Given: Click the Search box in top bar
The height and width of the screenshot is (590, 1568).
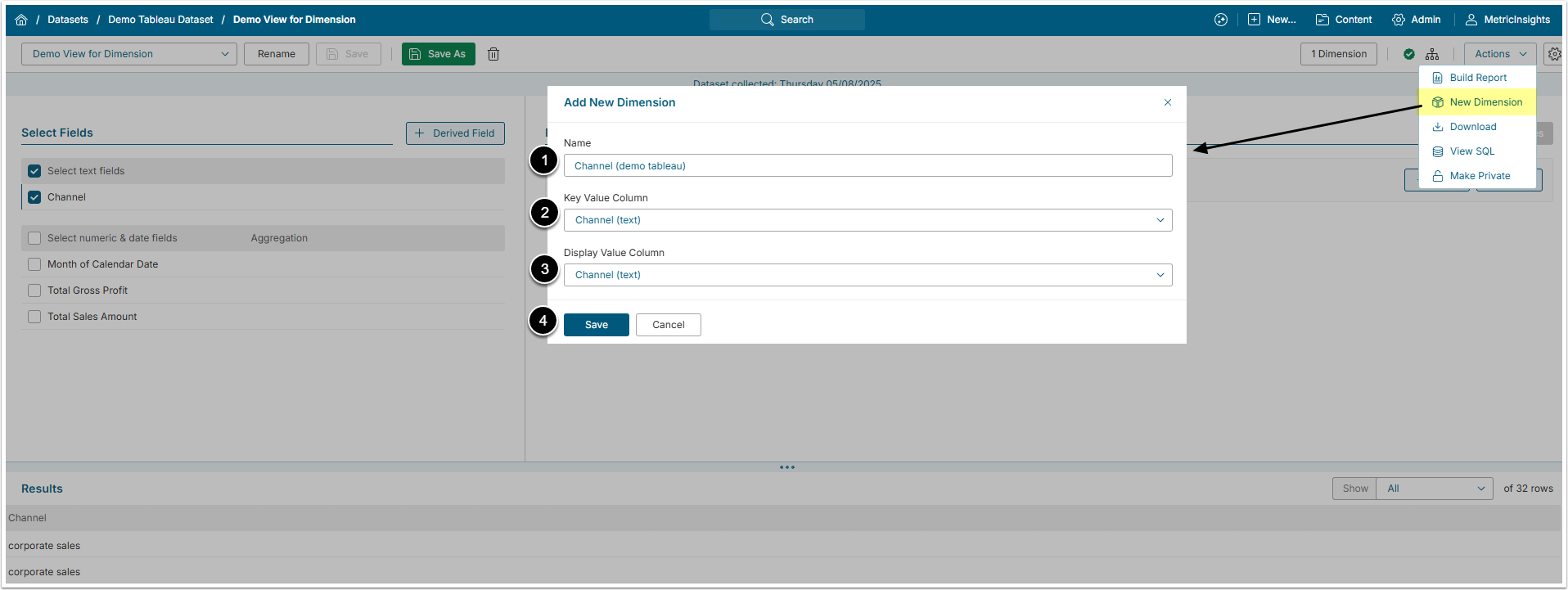Looking at the screenshot, I should tap(787, 20).
